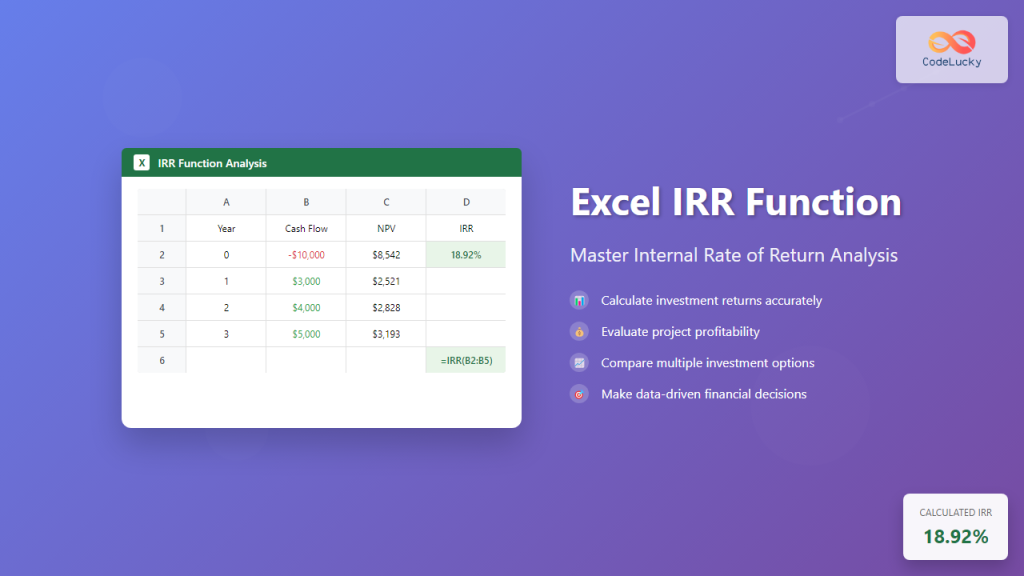Click row number 6 in the spreadsheet
Viewport: 1024px width, 576px height.
[162, 359]
